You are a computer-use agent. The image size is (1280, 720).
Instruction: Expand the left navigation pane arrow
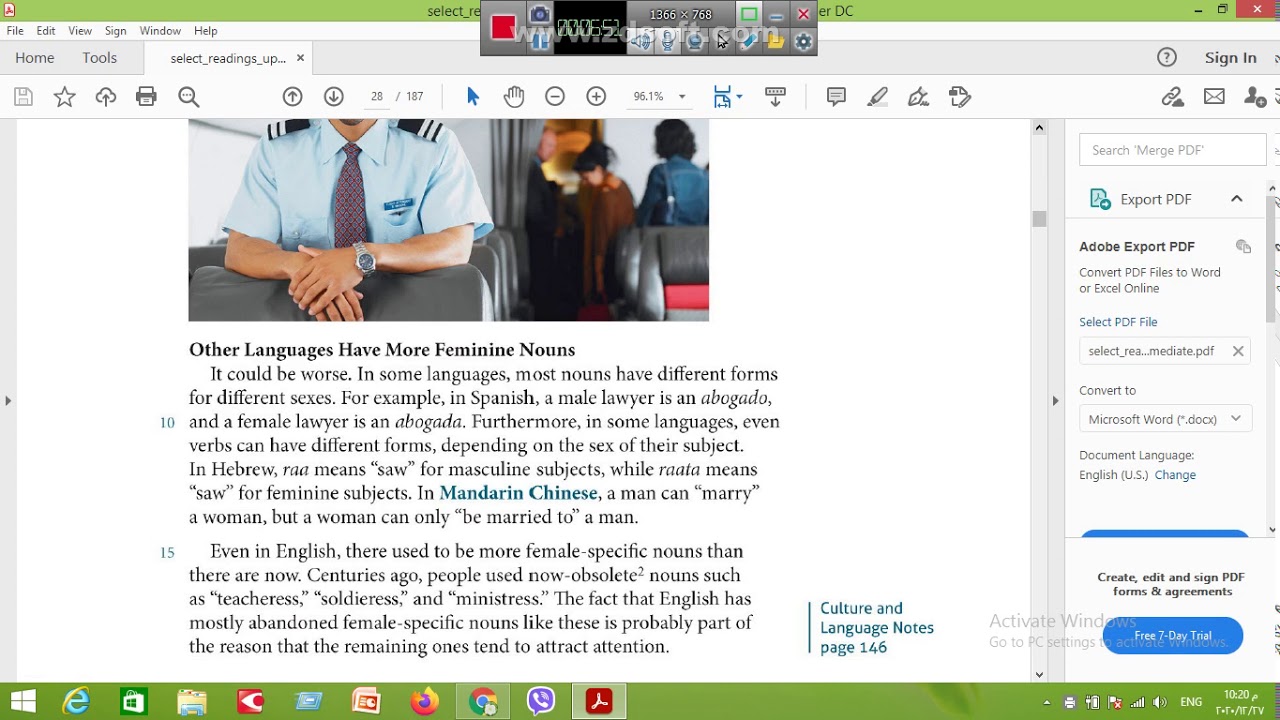8,401
